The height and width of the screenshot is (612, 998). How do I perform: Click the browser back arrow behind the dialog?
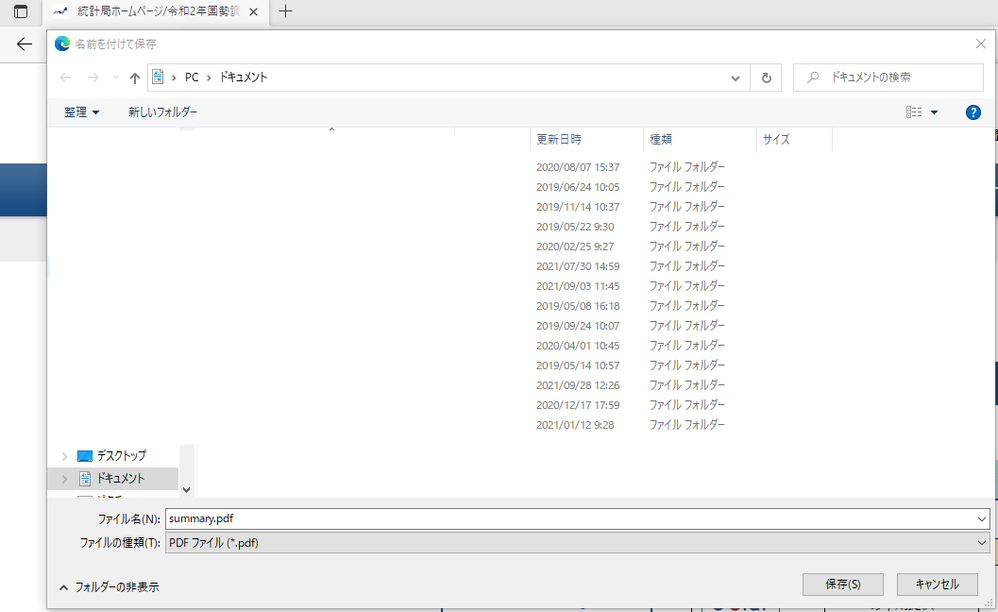[x=24, y=44]
